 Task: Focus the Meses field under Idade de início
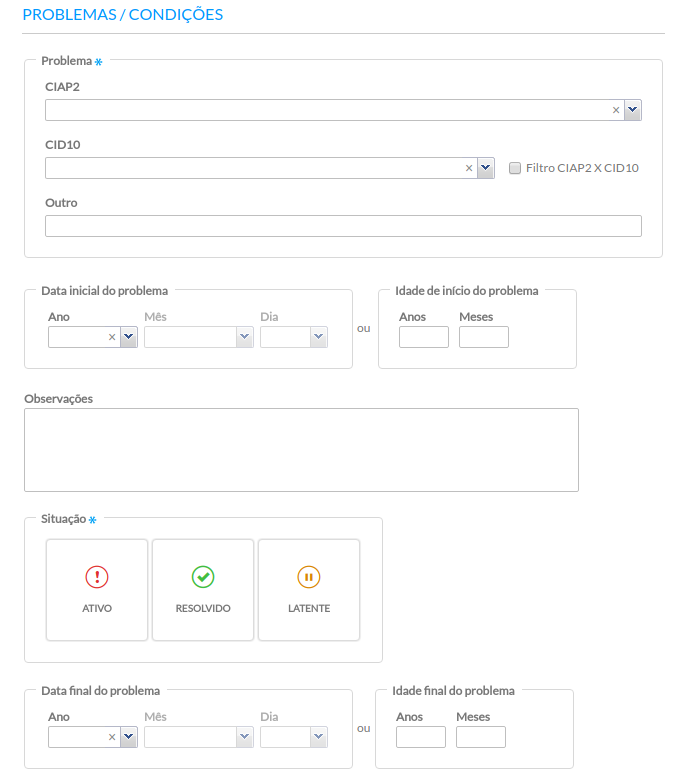tap(484, 337)
